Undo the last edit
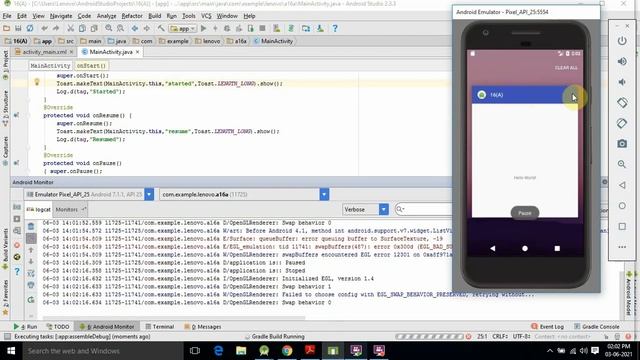Viewport: 640px width, 360px height. (x=44, y=29)
